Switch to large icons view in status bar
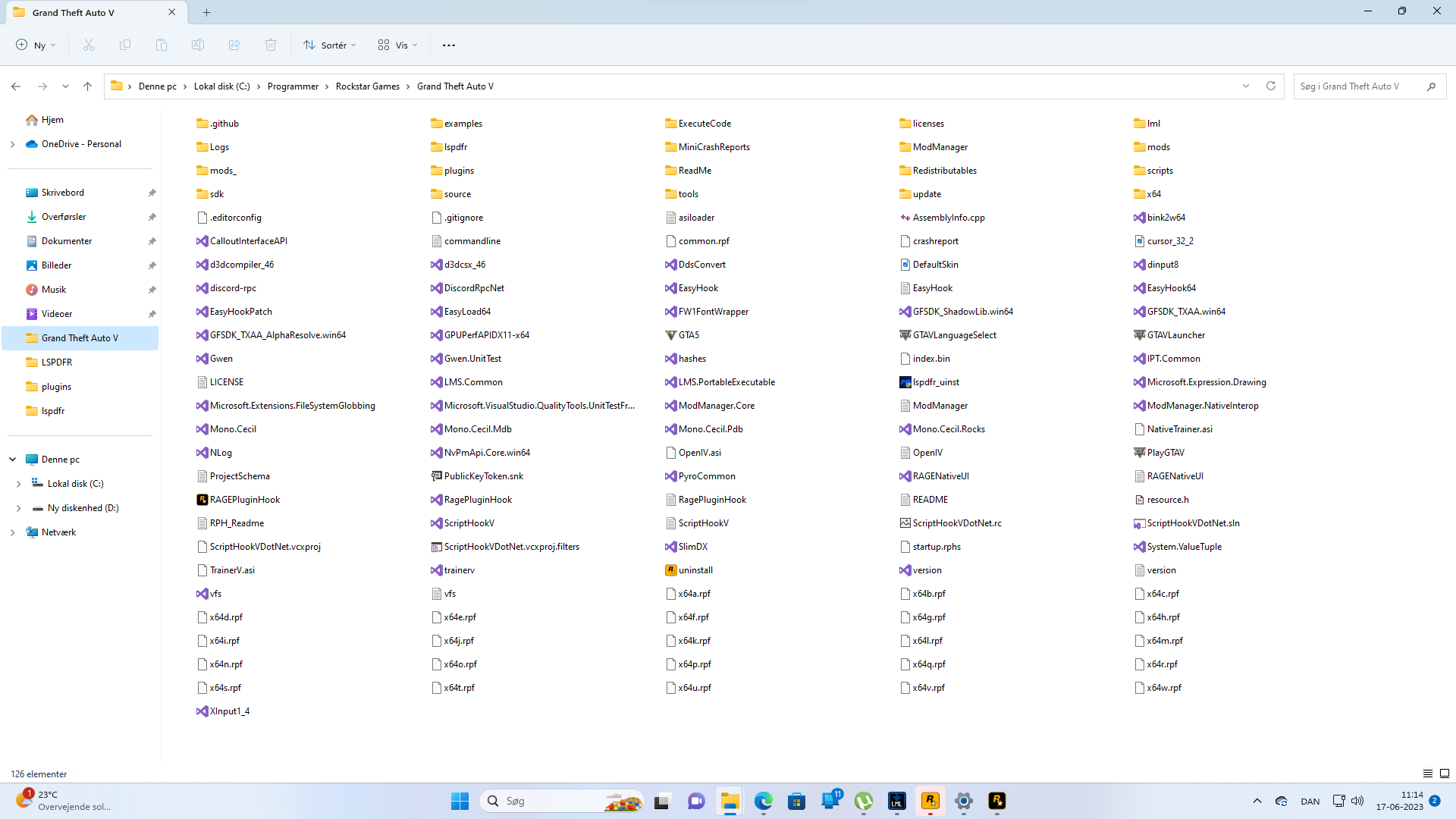 click(1445, 773)
